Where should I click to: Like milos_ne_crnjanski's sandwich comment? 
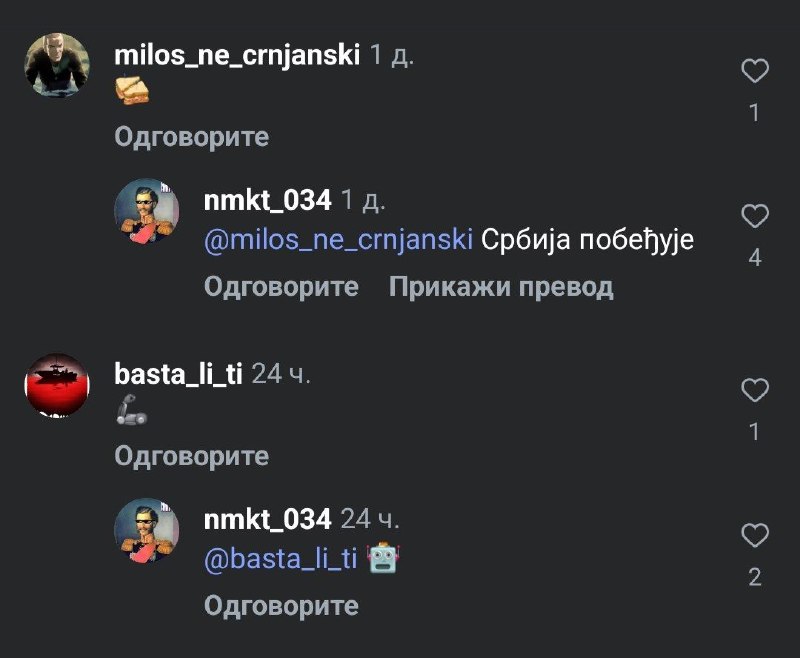click(x=755, y=70)
